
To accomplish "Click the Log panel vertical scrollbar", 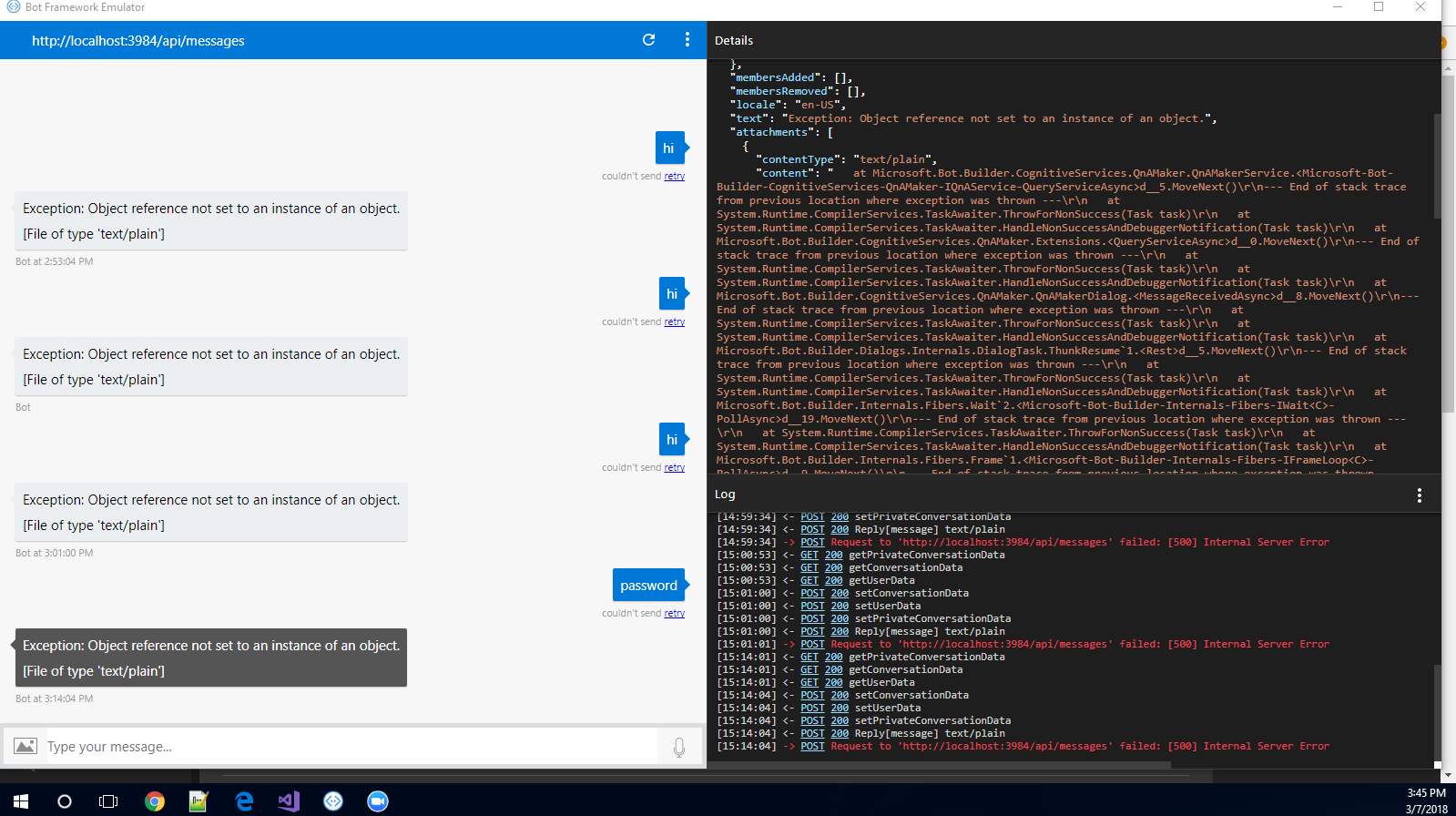I will 1438,711.
